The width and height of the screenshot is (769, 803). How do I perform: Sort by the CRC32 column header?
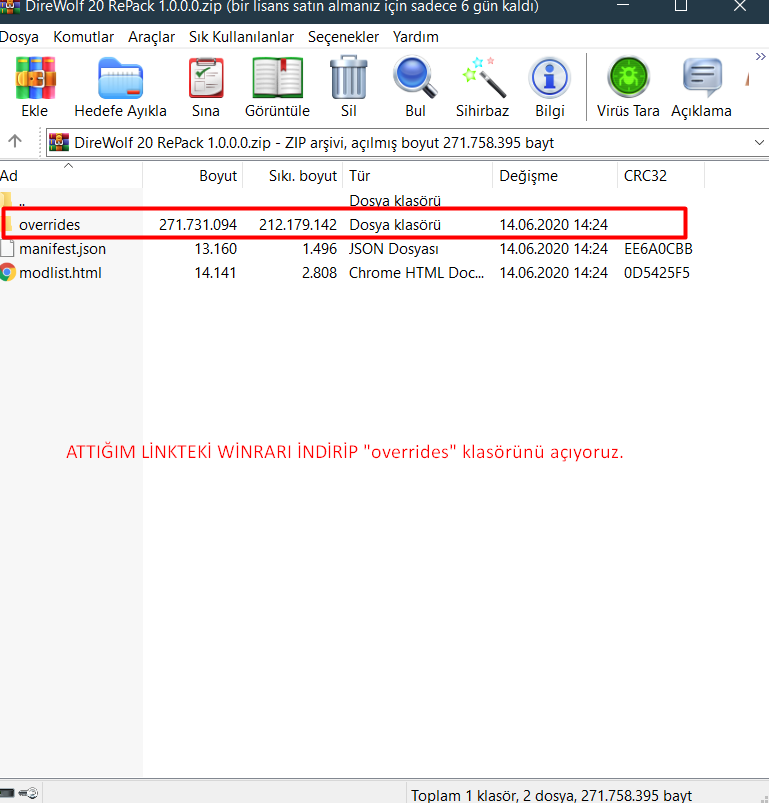(661, 176)
